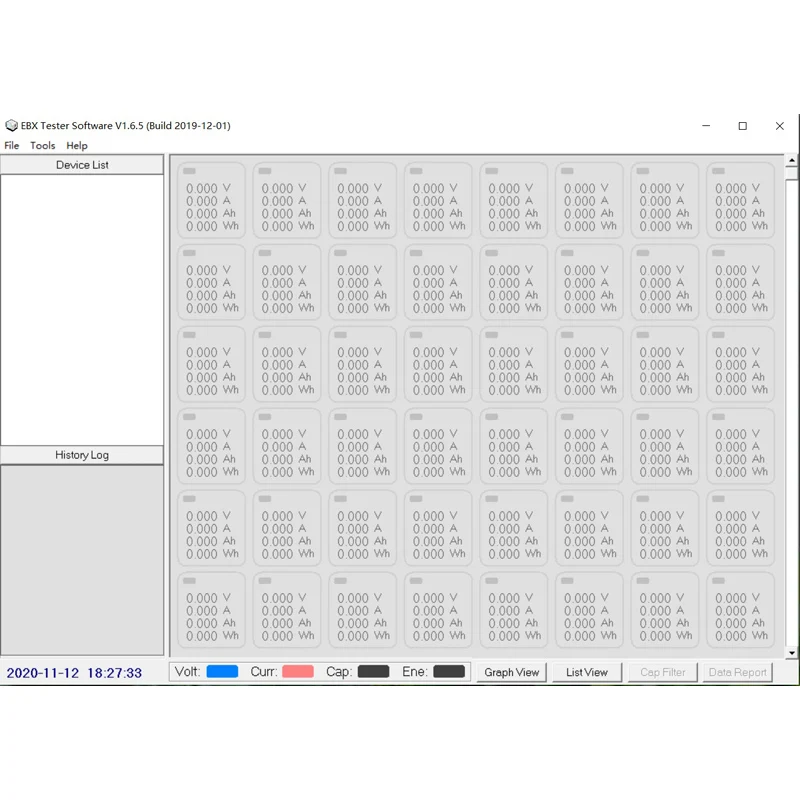
Task: Click the Cap Filter button
Action: [x=663, y=672]
